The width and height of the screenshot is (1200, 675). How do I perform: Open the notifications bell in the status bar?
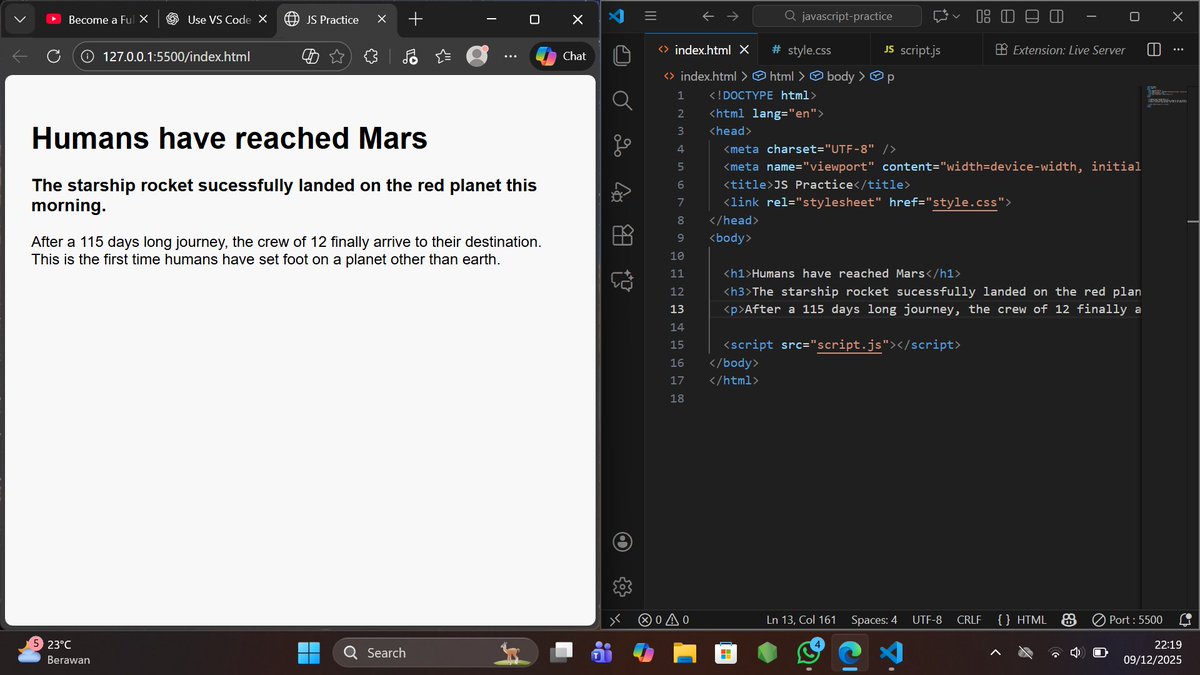coord(1188,619)
